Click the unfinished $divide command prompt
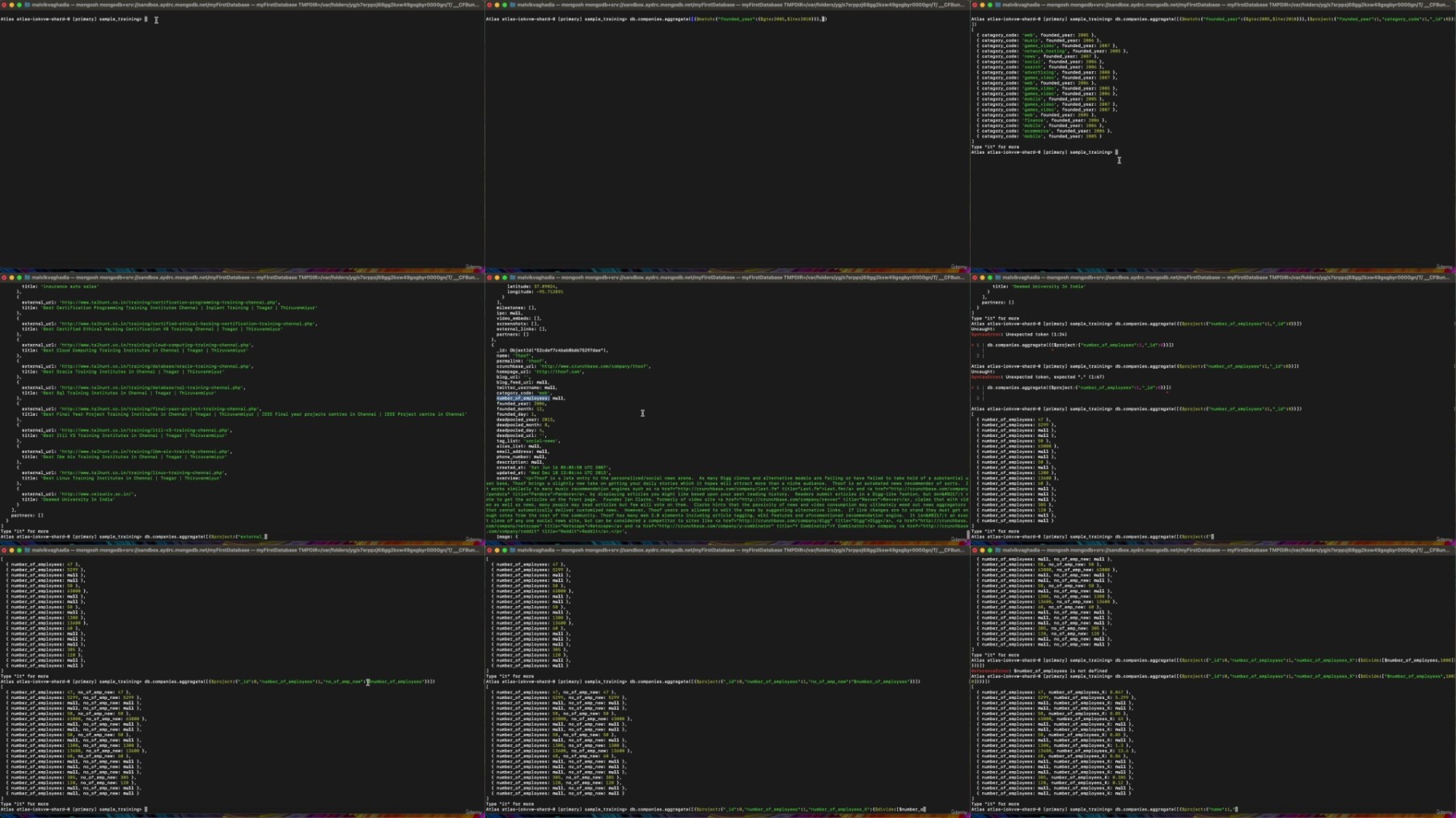1456x818 pixels. tap(705, 809)
